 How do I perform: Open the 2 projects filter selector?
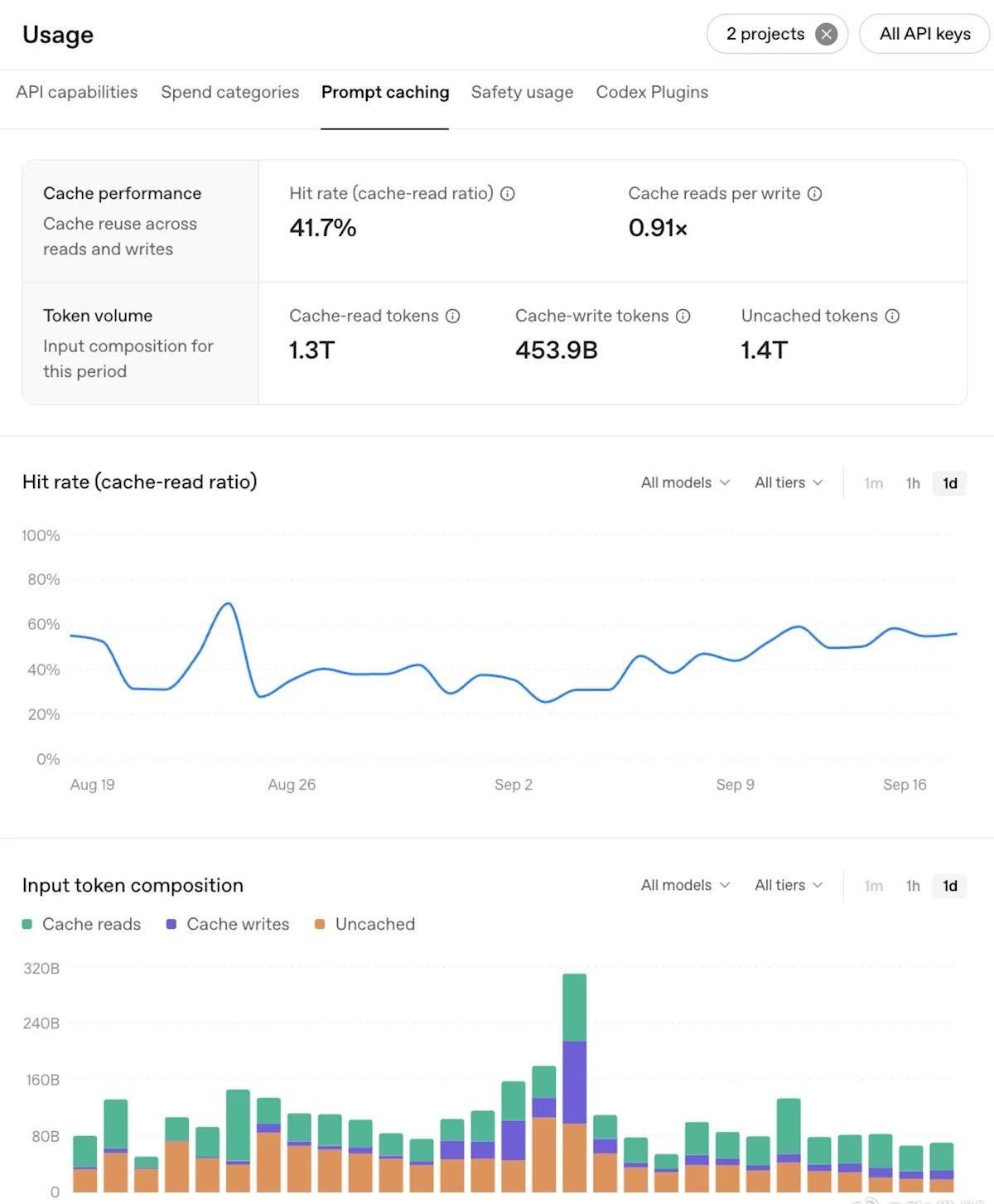coord(765,34)
